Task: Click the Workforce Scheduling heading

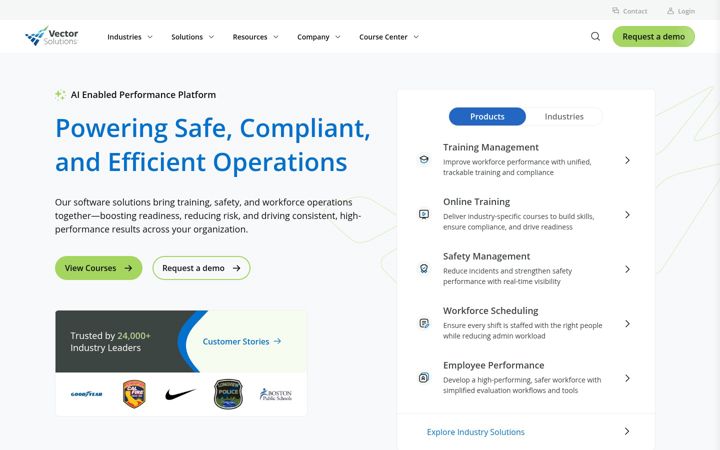Action: point(490,310)
